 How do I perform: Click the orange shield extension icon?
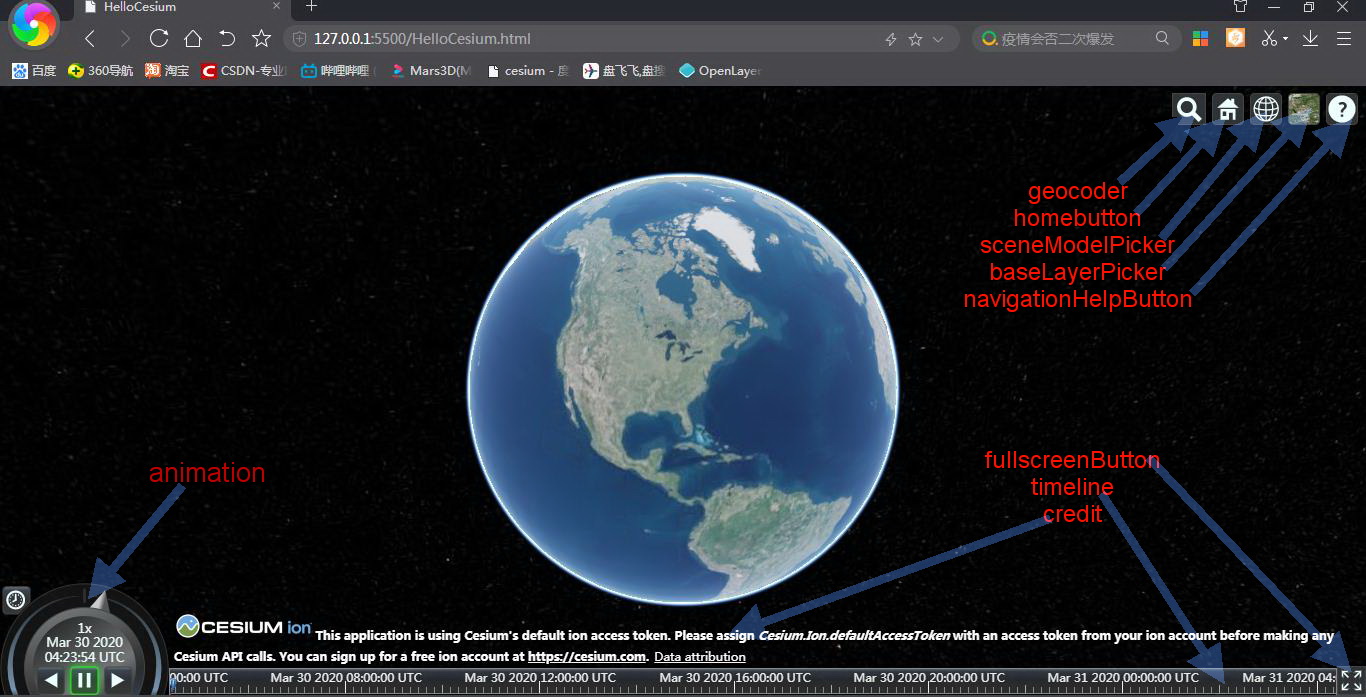point(1236,38)
